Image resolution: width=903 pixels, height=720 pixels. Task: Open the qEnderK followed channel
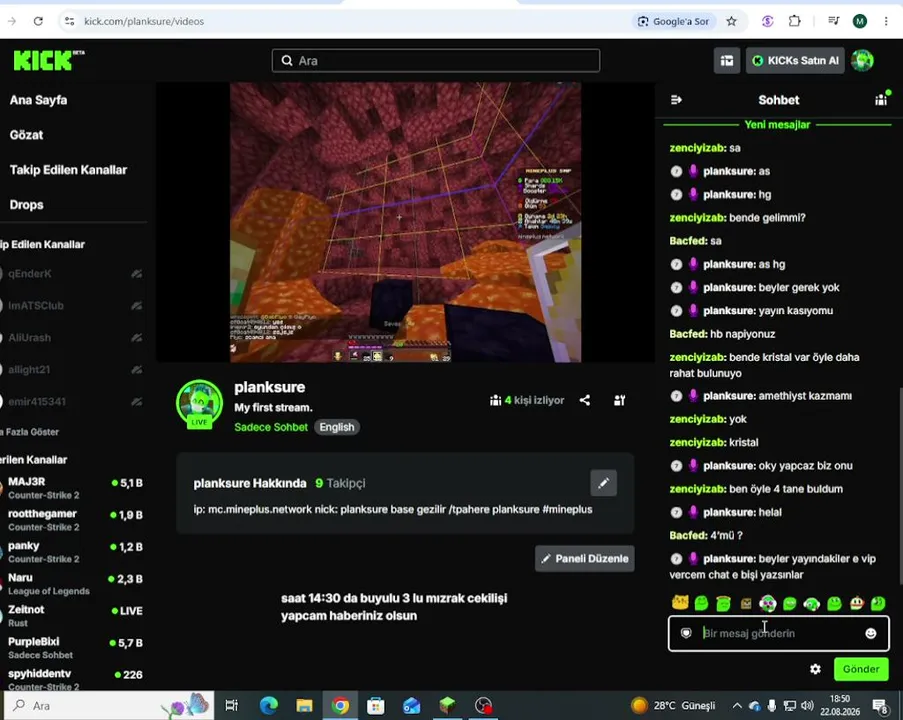[x=71, y=274]
